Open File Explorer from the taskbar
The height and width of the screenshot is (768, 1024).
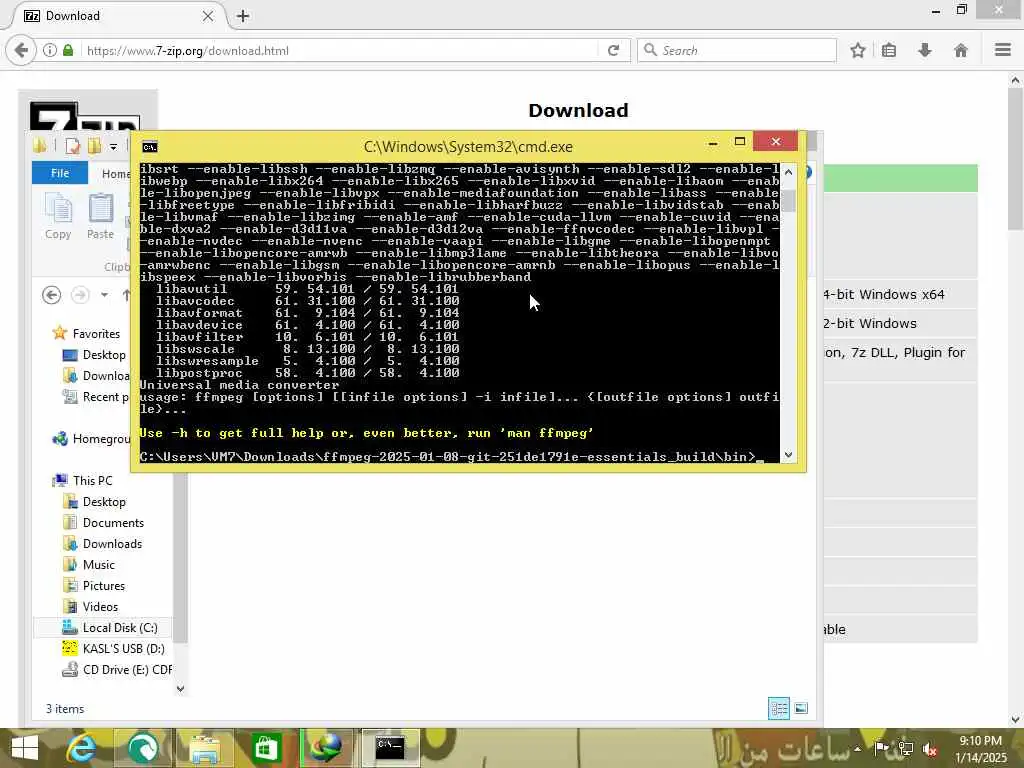click(204, 748)
